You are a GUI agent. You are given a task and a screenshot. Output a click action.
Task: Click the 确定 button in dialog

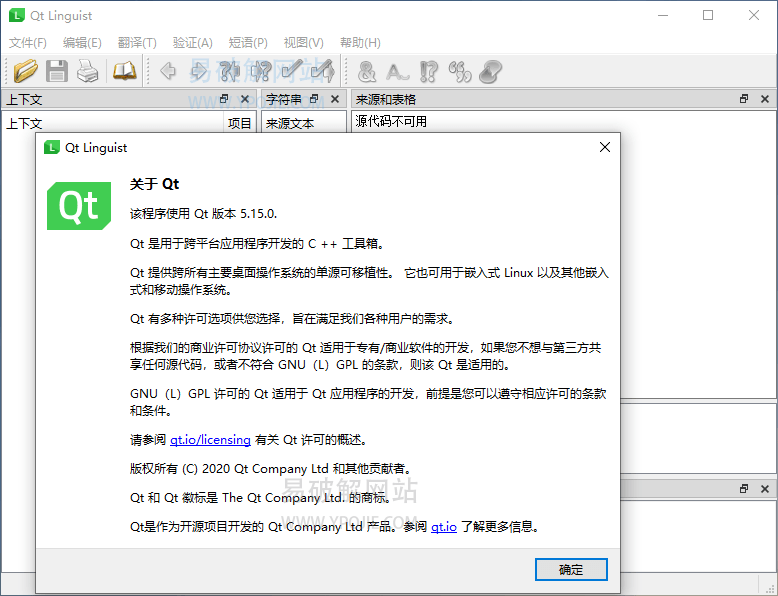tap(571, 569)
